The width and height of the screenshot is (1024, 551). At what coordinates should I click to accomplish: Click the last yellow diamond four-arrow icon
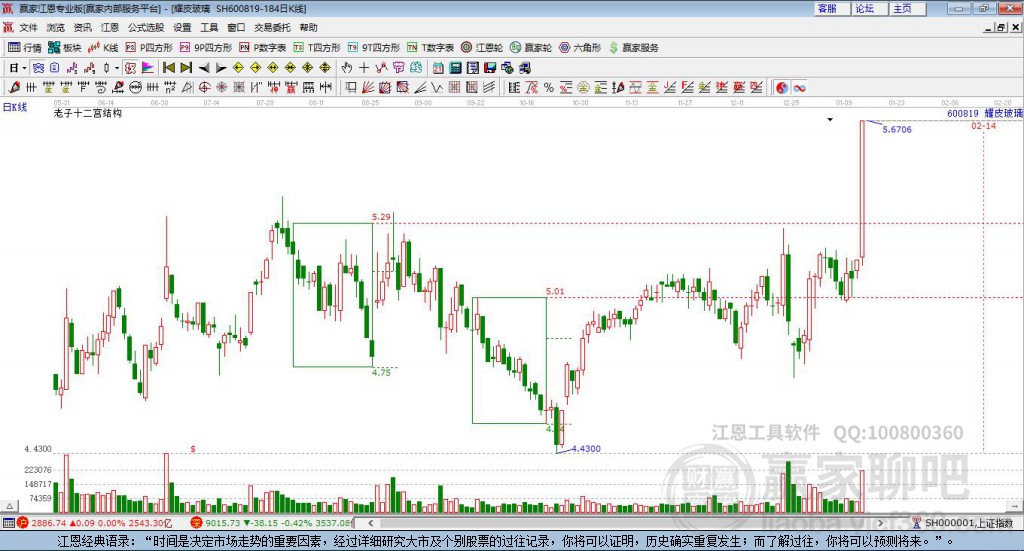[x=325, y=68]
